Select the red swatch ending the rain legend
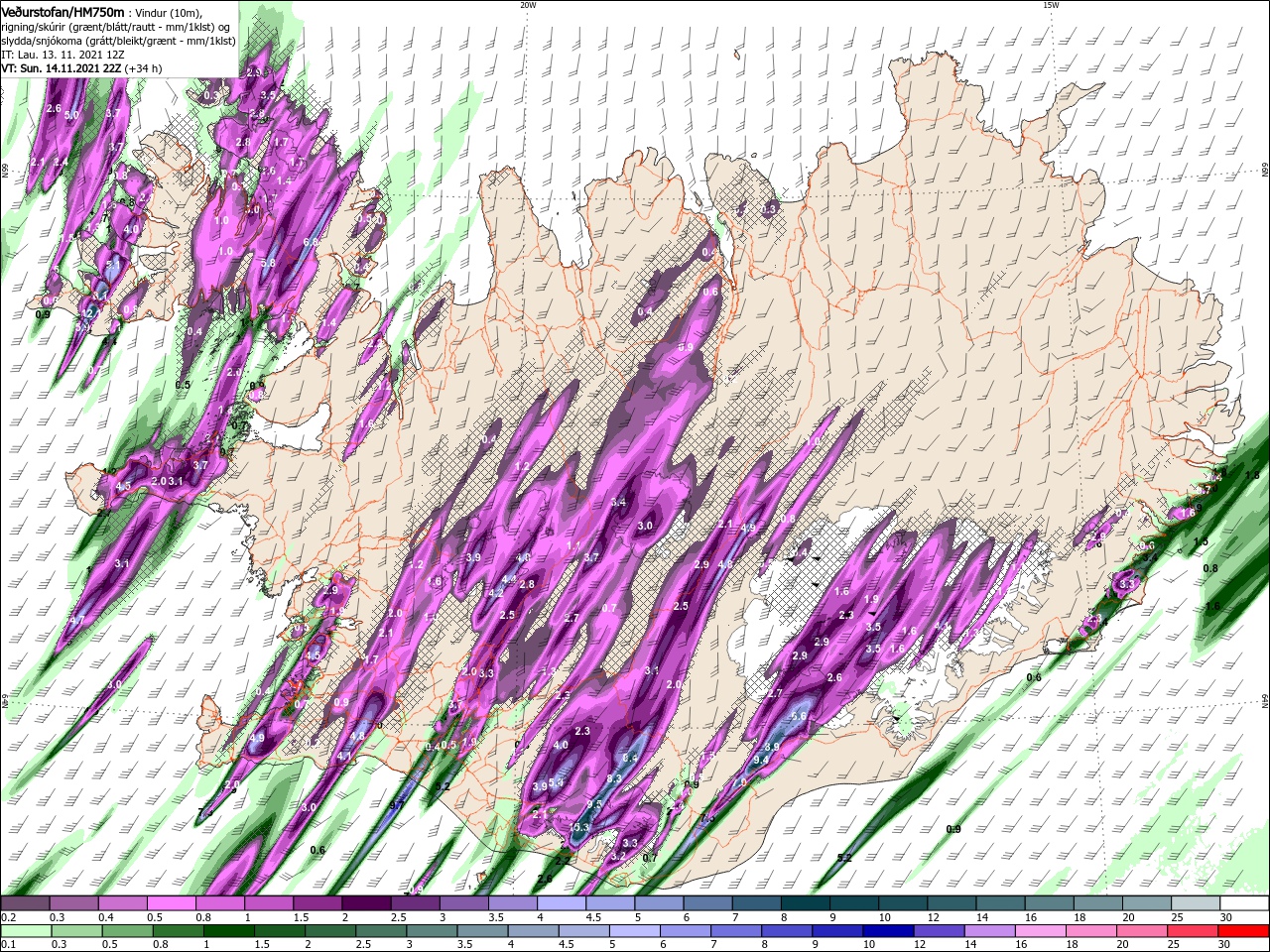 click(x=1243, y=931)
